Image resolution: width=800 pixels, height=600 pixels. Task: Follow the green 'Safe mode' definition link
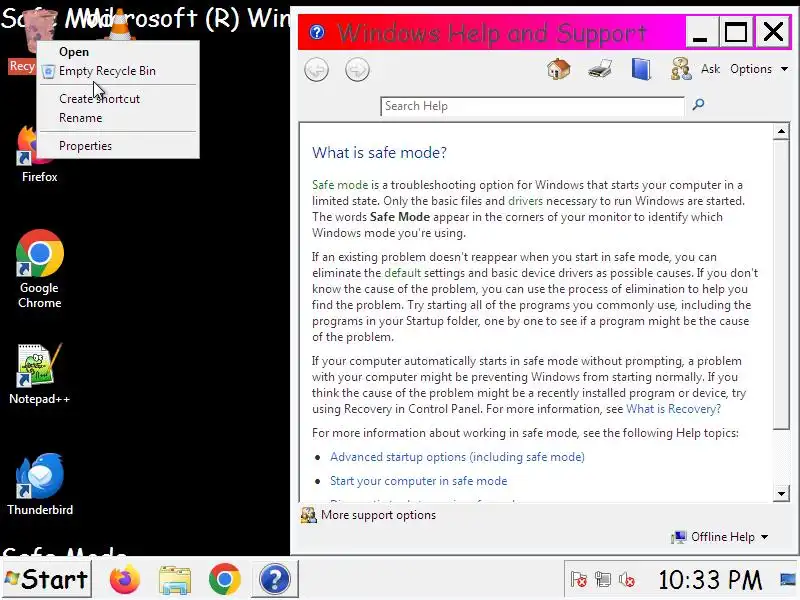click(x=340, y=185)
